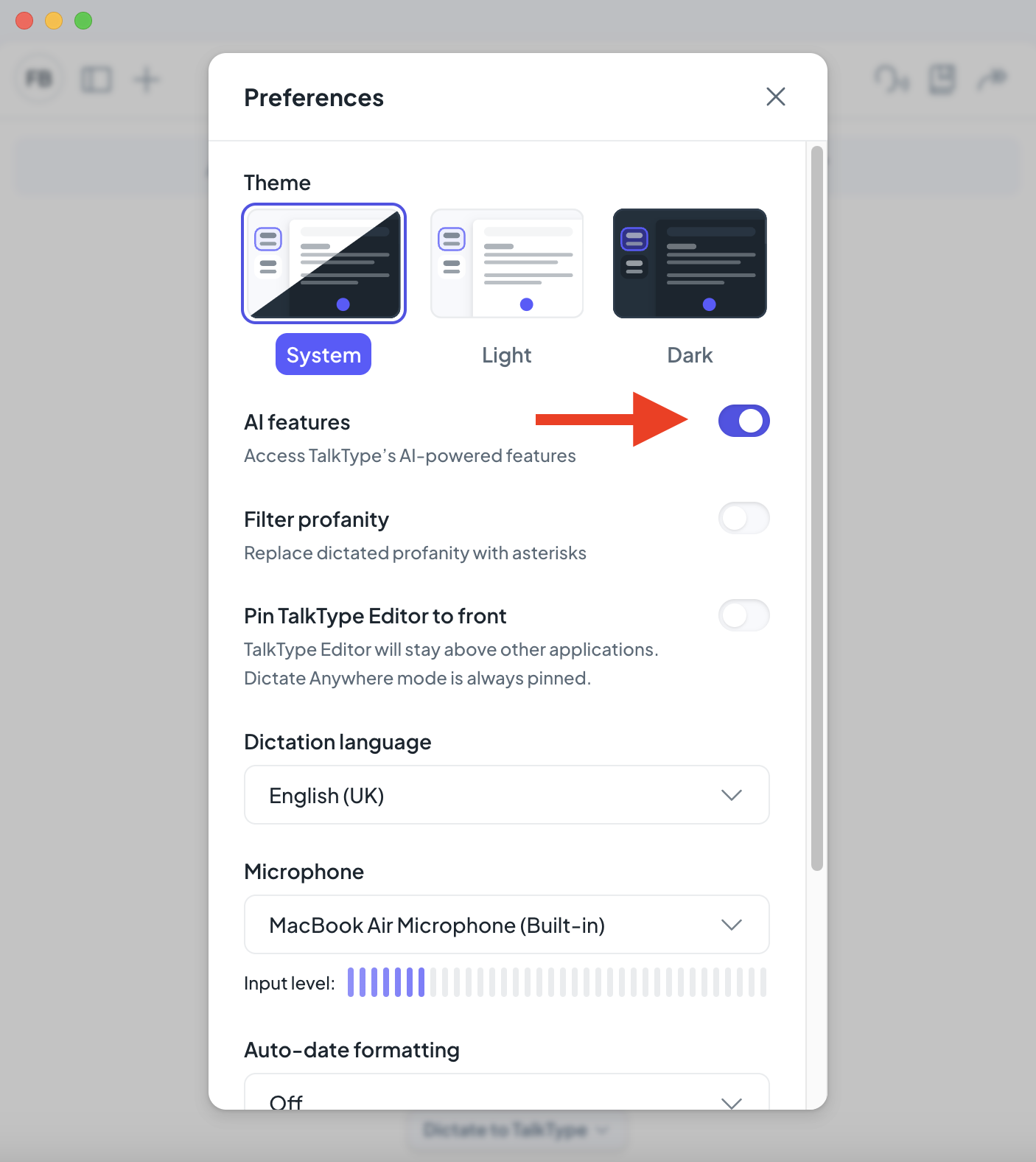Click the blurred dictation icon in top toolbar
Screen dimensions: 1036x1162
point(890,79)
